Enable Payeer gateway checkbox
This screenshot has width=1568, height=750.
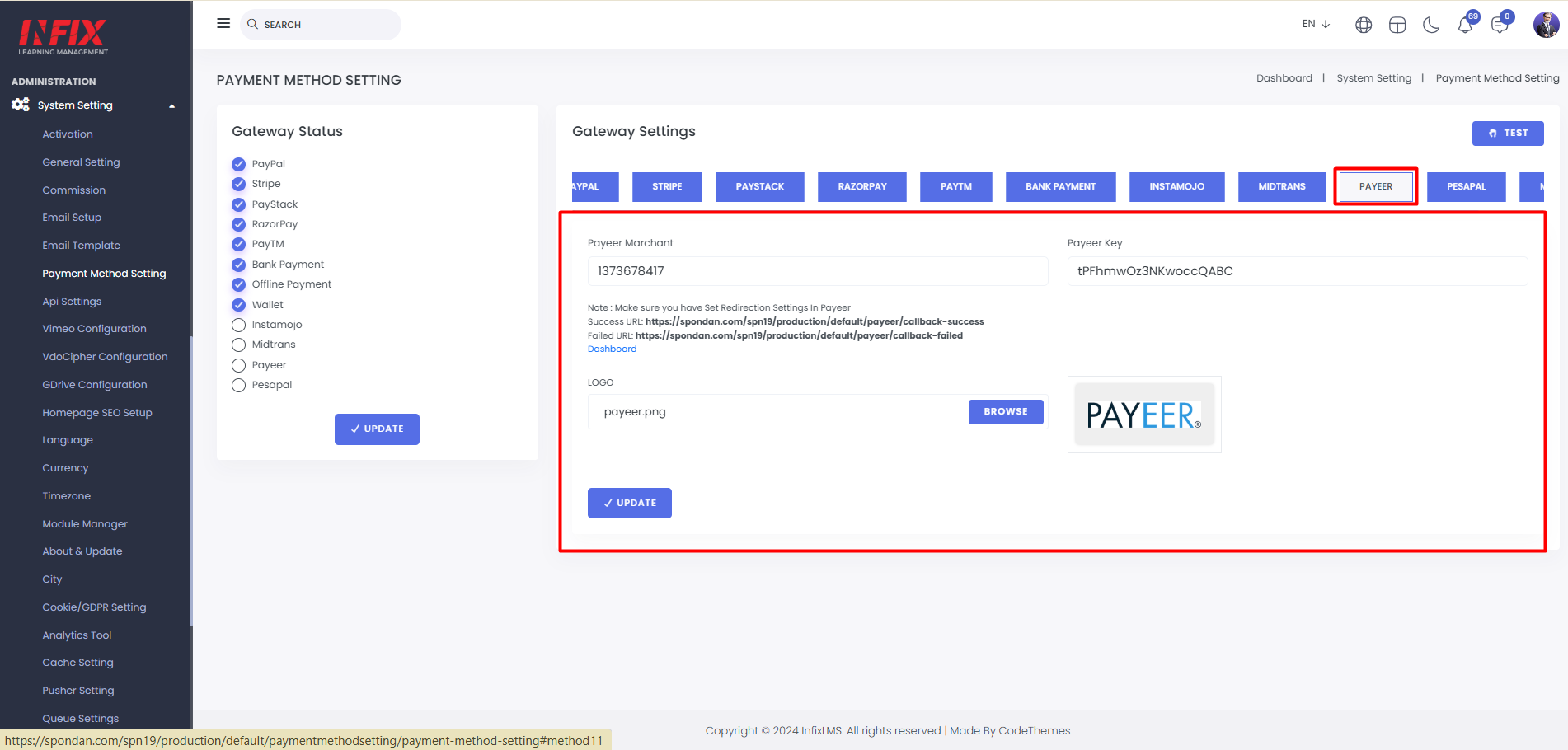click(x=239, y=365)
